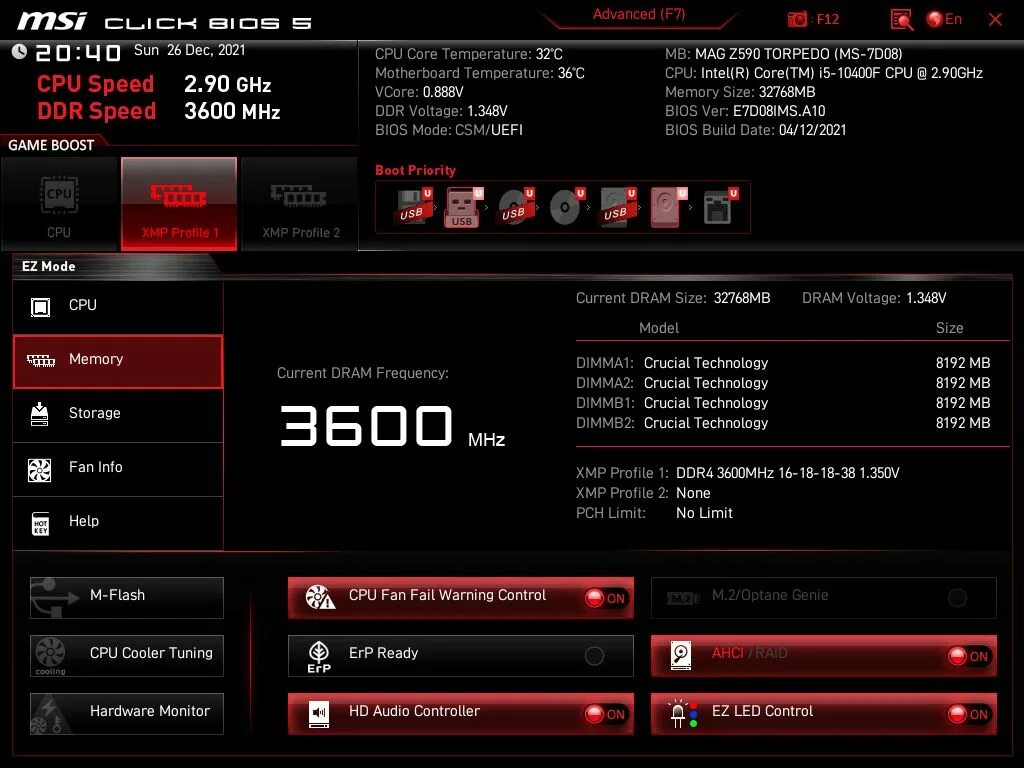1024x768 pixels.
Task: Toggle CPU Fan Fail Warning Control switch
Action: coord(605,598)
